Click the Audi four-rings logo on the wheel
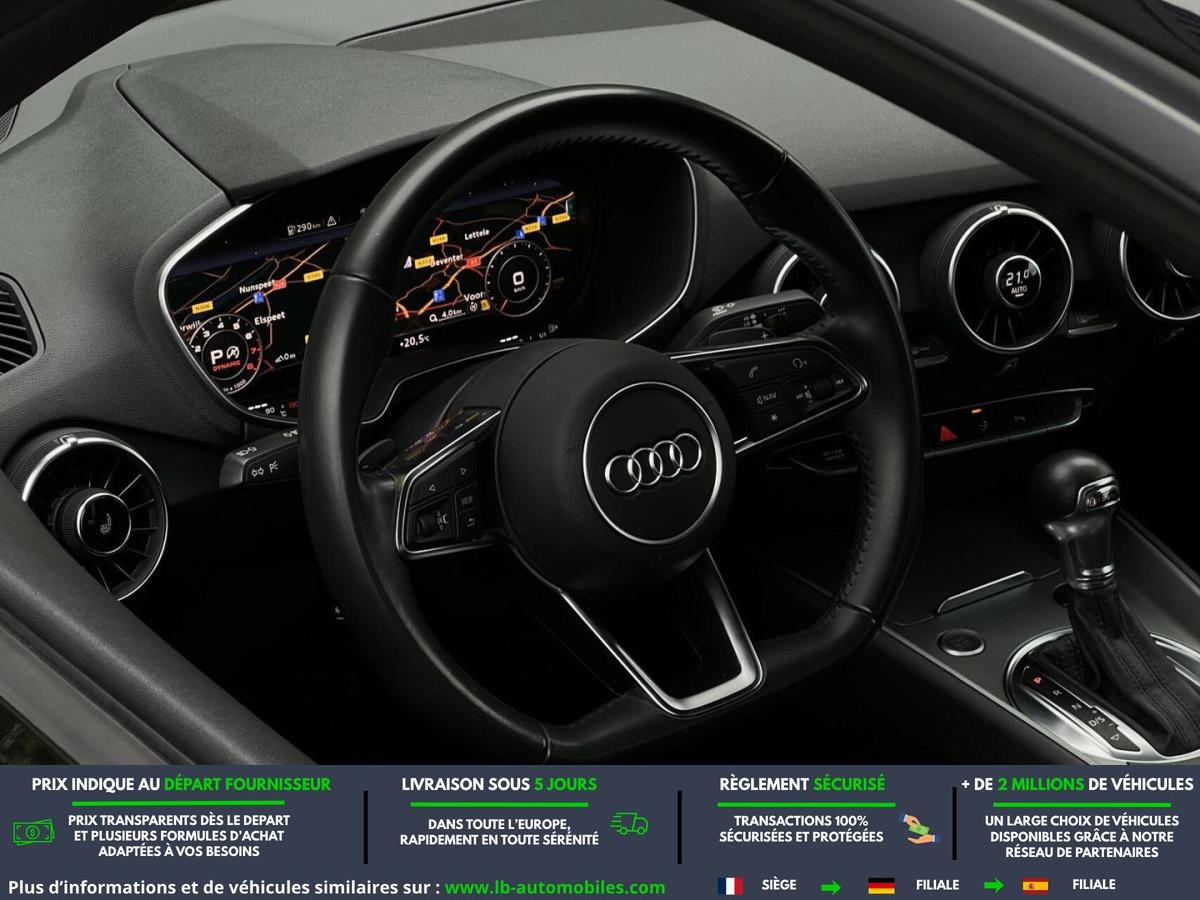The width and height of the screenshot is (1200, 900). [655, 463]
